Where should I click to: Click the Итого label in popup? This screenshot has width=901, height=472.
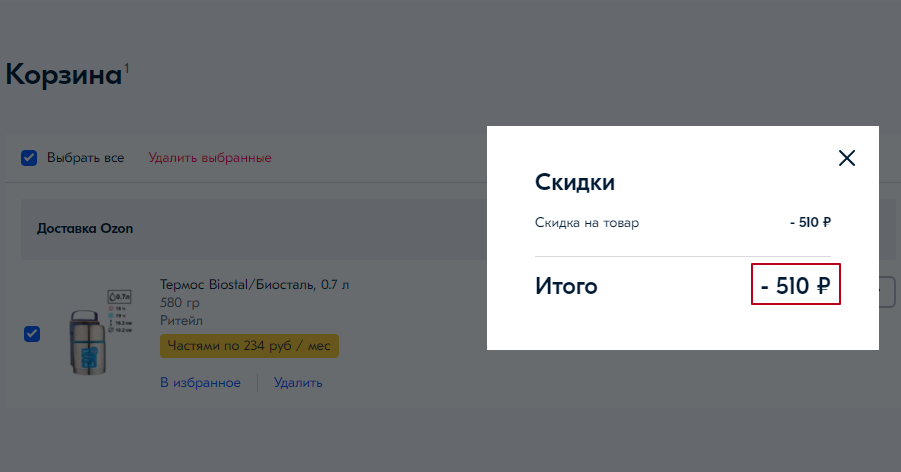[566, 287]
